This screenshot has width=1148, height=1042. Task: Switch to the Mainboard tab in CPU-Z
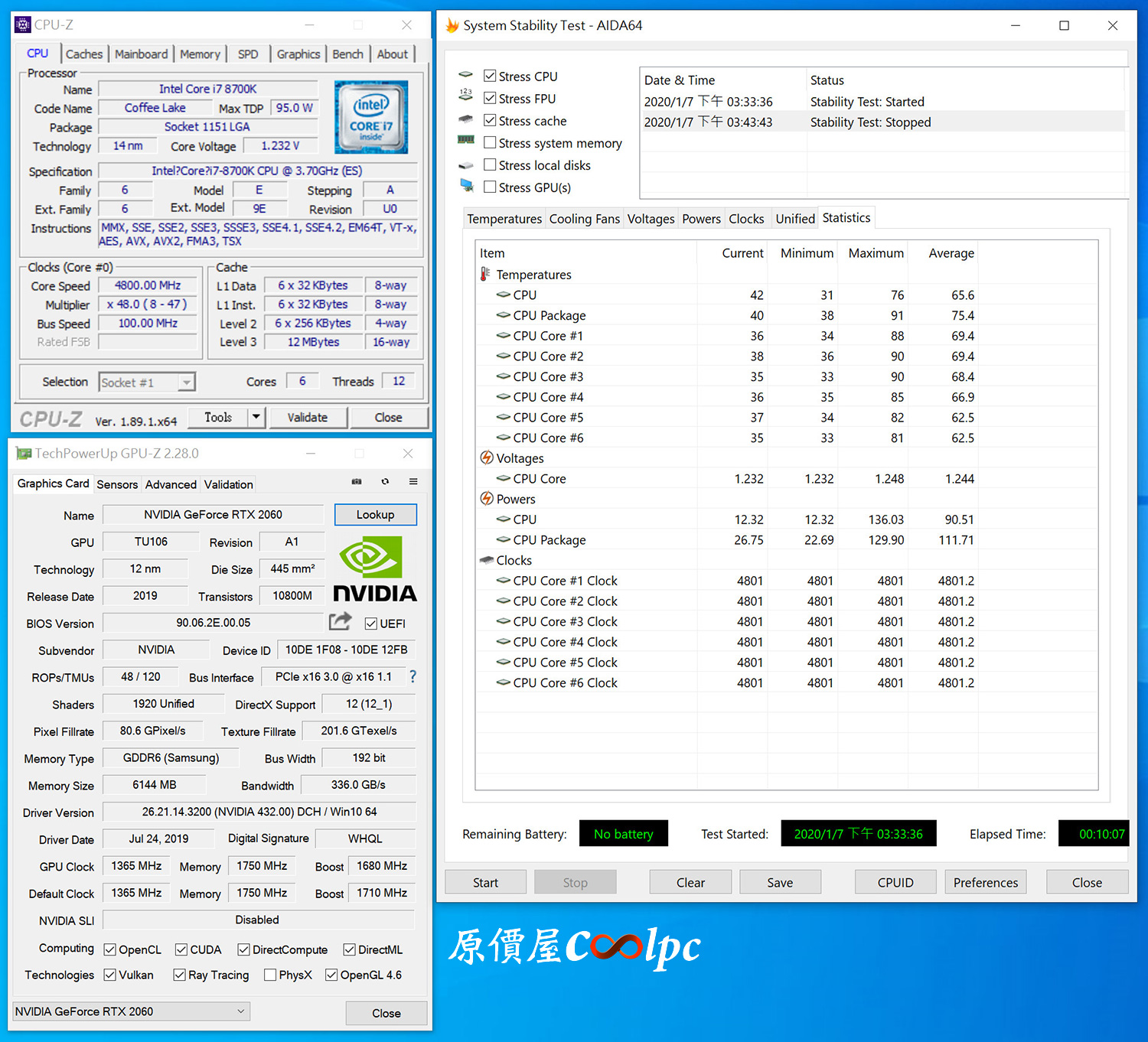click(x=142, y=54)
